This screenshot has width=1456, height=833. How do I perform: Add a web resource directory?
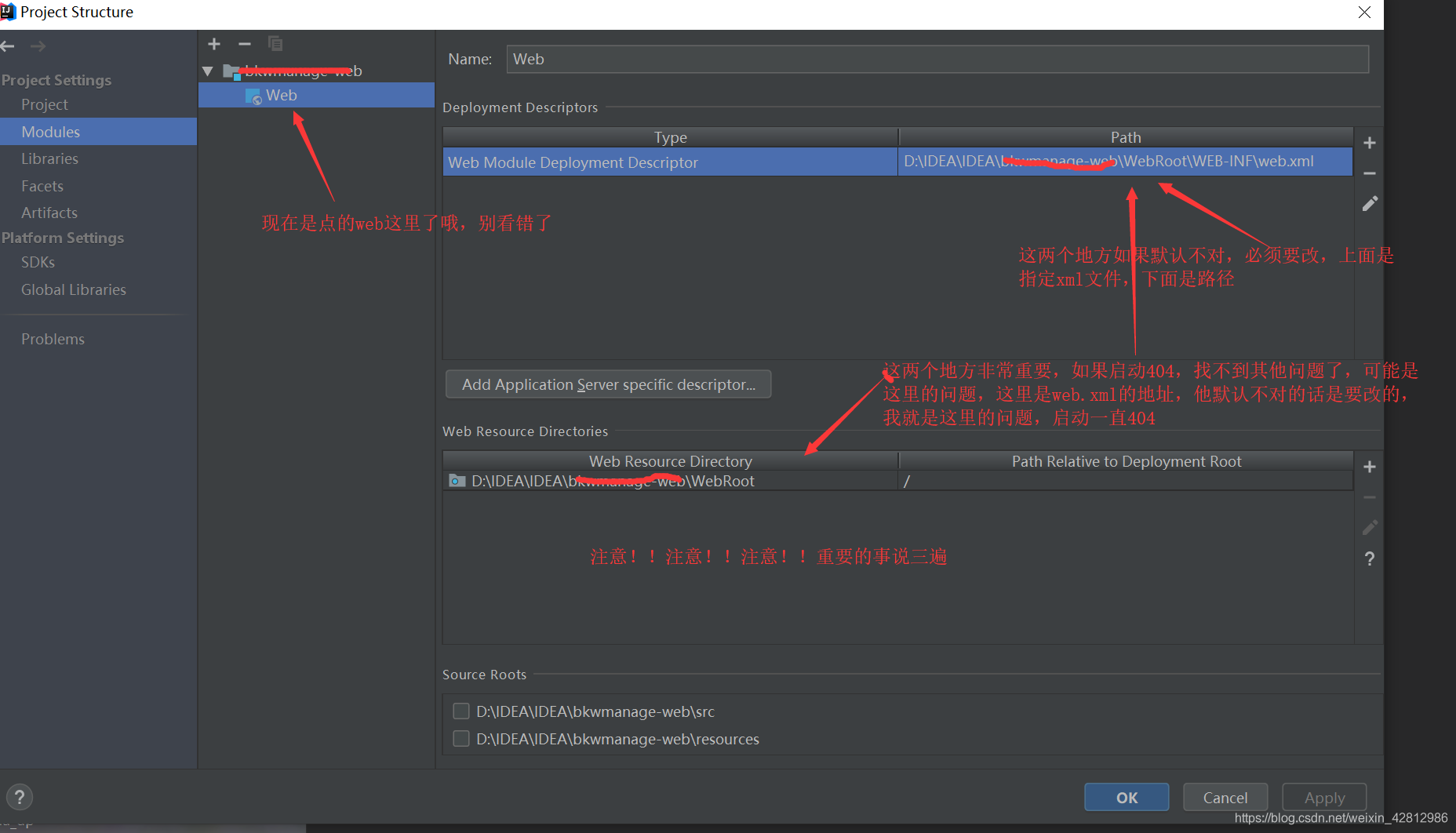(1370, 467)
